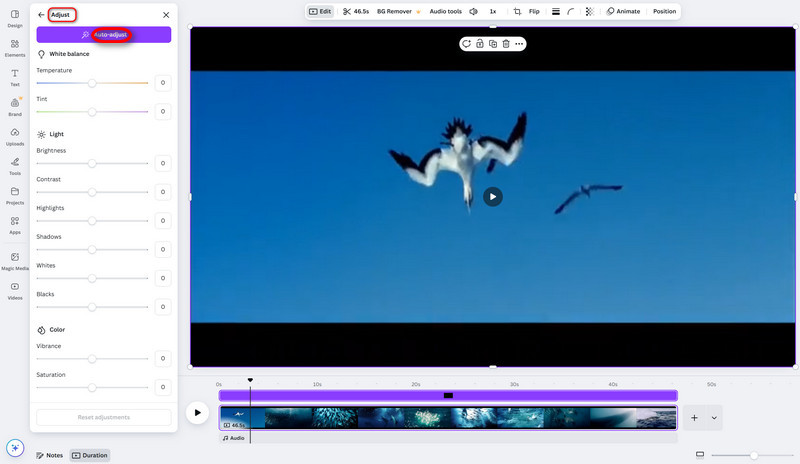This screenshot has height=464, width=800.
Task: Lock the selected video element
Action: (x=480, y=44)
